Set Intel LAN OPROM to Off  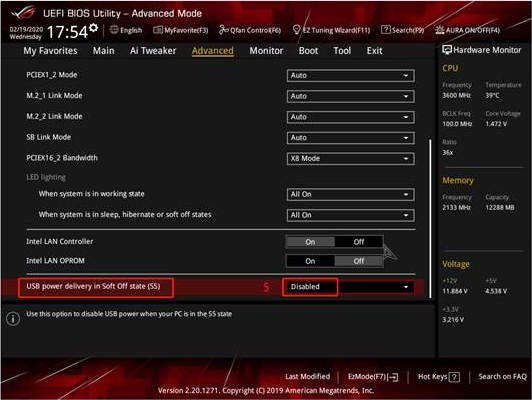pos(359,261)
